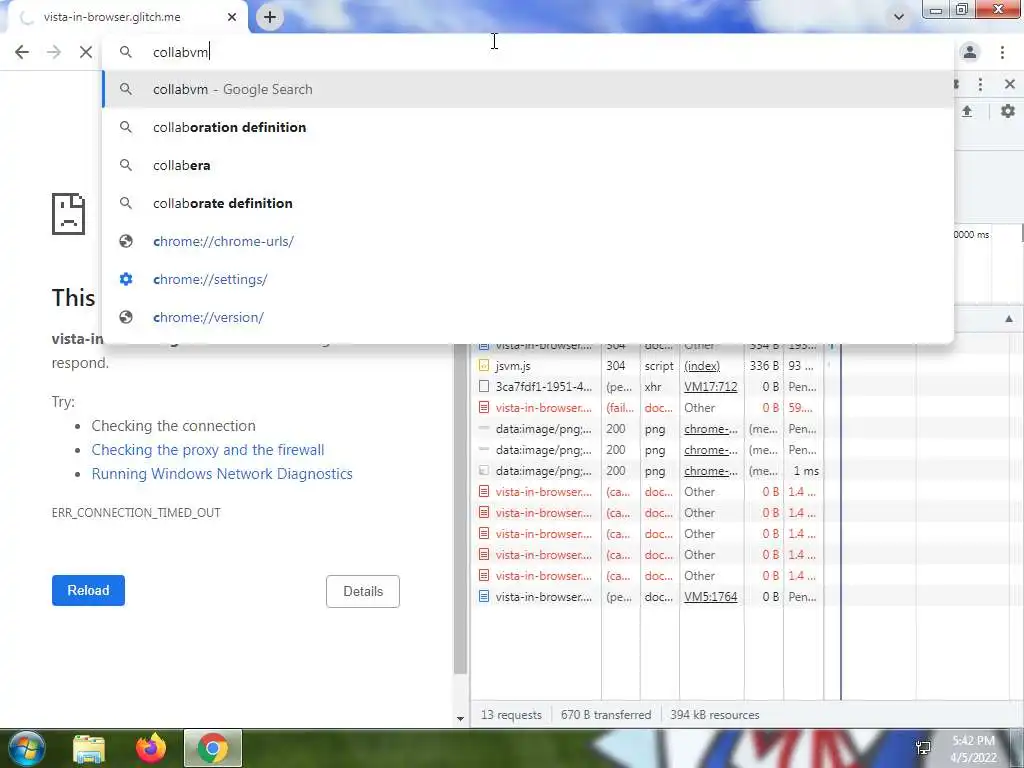This screenshot has width=1024, height=768.
Task: Select the 3ca7fdf1-1951-4... xhr request
Action: (648, 387)
